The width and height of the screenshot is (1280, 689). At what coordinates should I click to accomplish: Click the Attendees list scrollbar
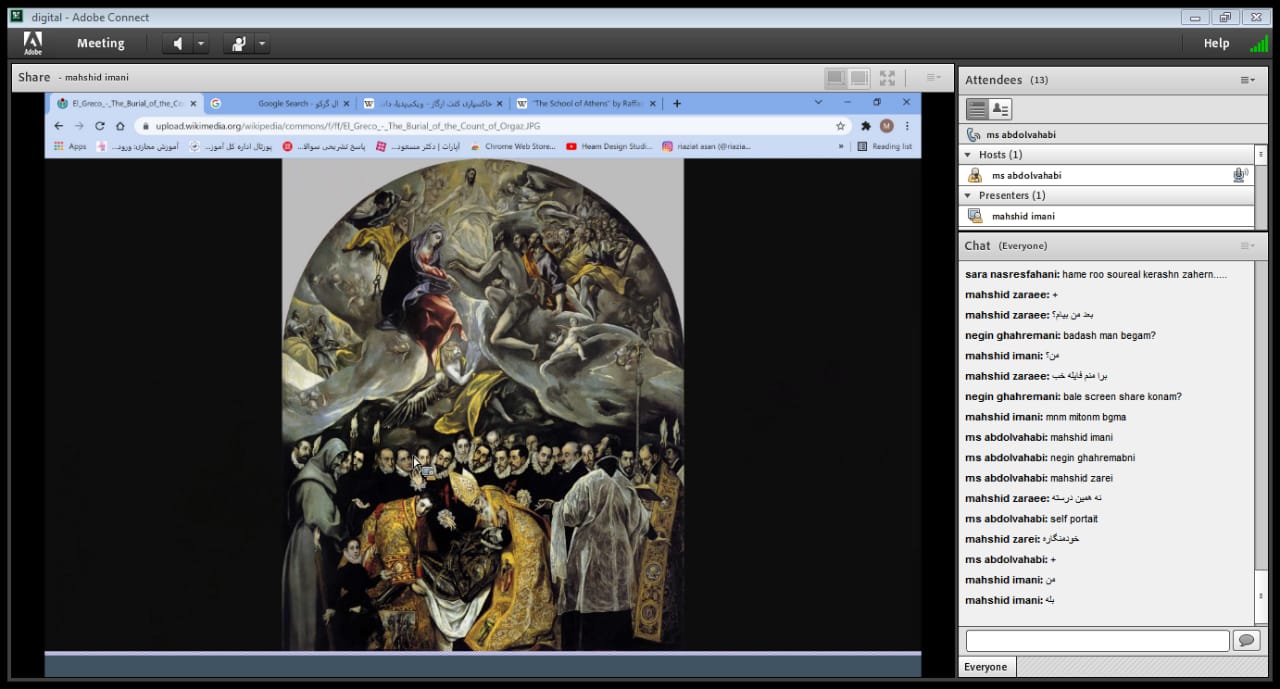(x=1260, y=186)
